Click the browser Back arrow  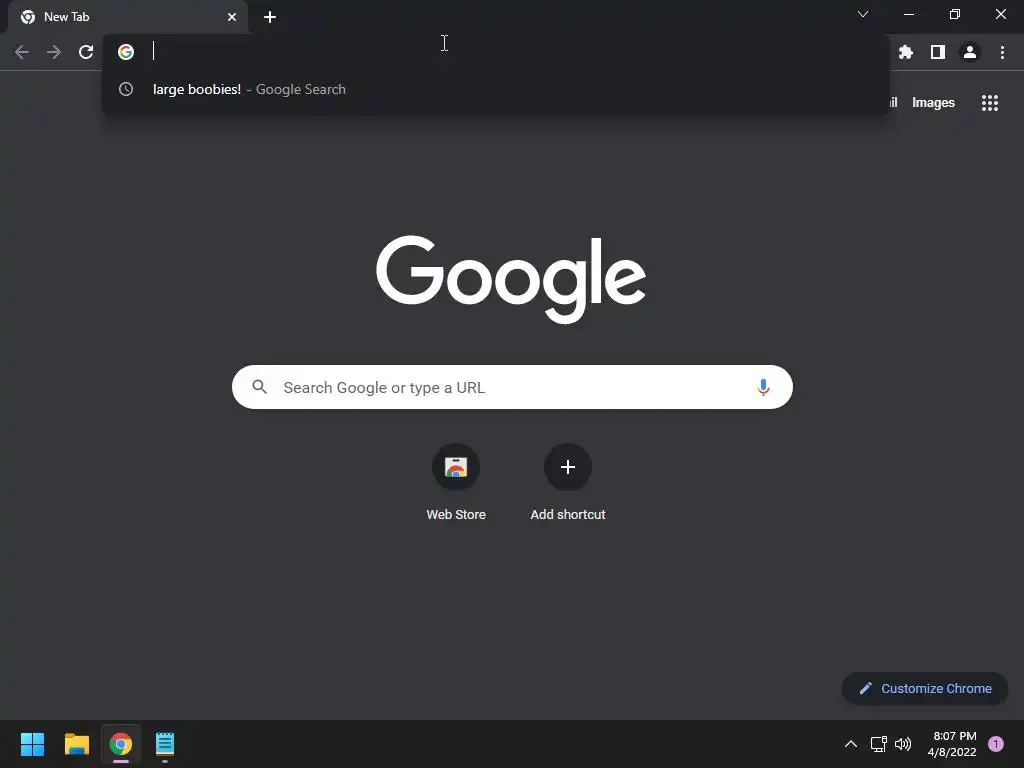[22, 52]
